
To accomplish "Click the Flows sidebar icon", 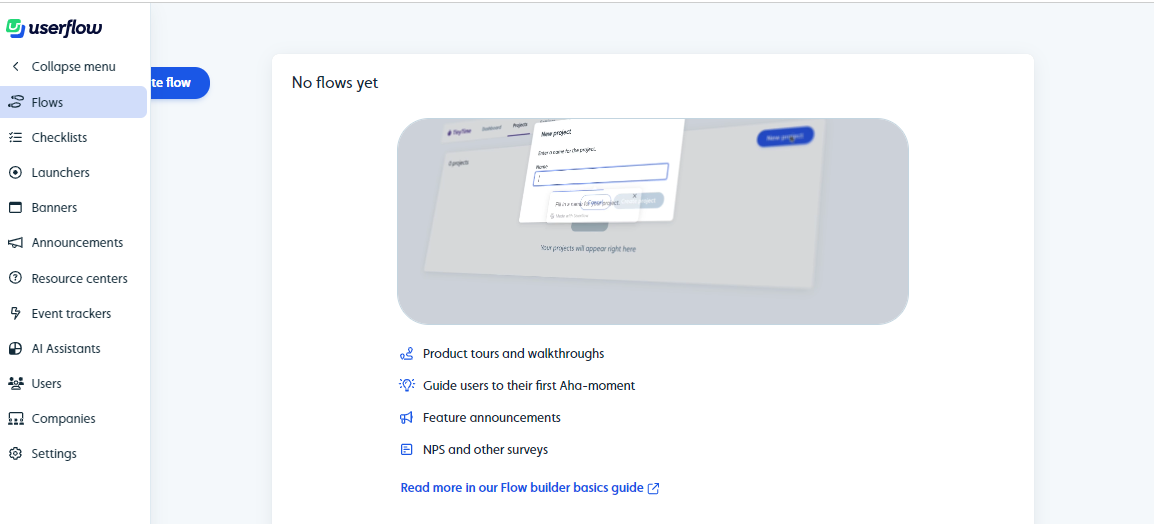I will click(15, 102).
